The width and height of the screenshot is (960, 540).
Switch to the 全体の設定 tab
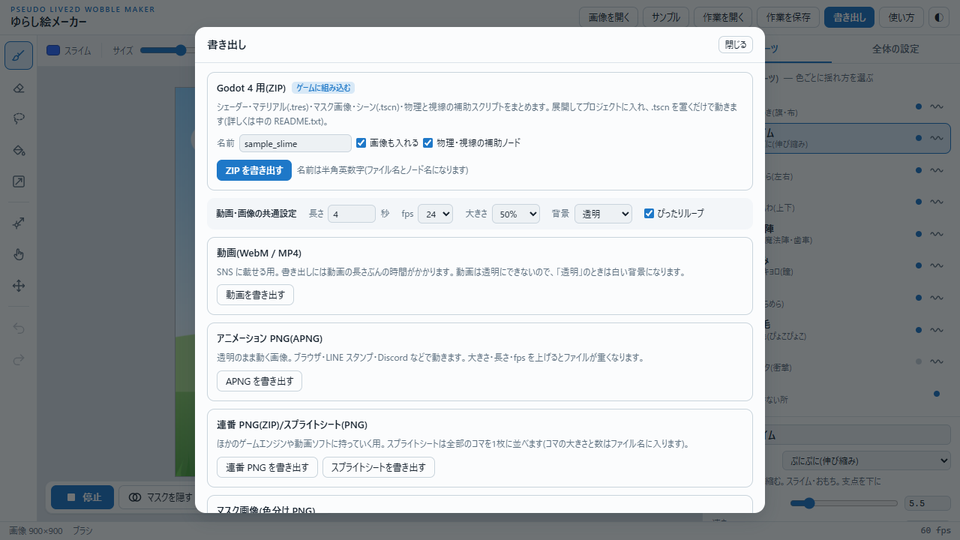(x=895, y=49)
